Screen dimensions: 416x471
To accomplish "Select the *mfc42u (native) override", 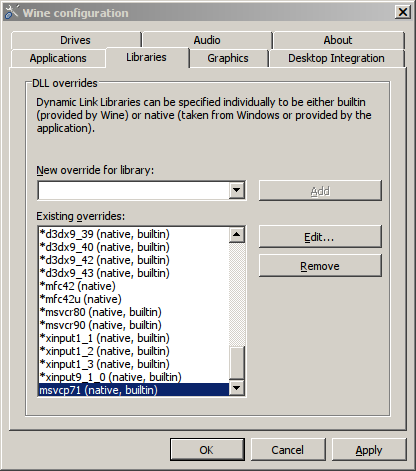I will tap(134, 299).
